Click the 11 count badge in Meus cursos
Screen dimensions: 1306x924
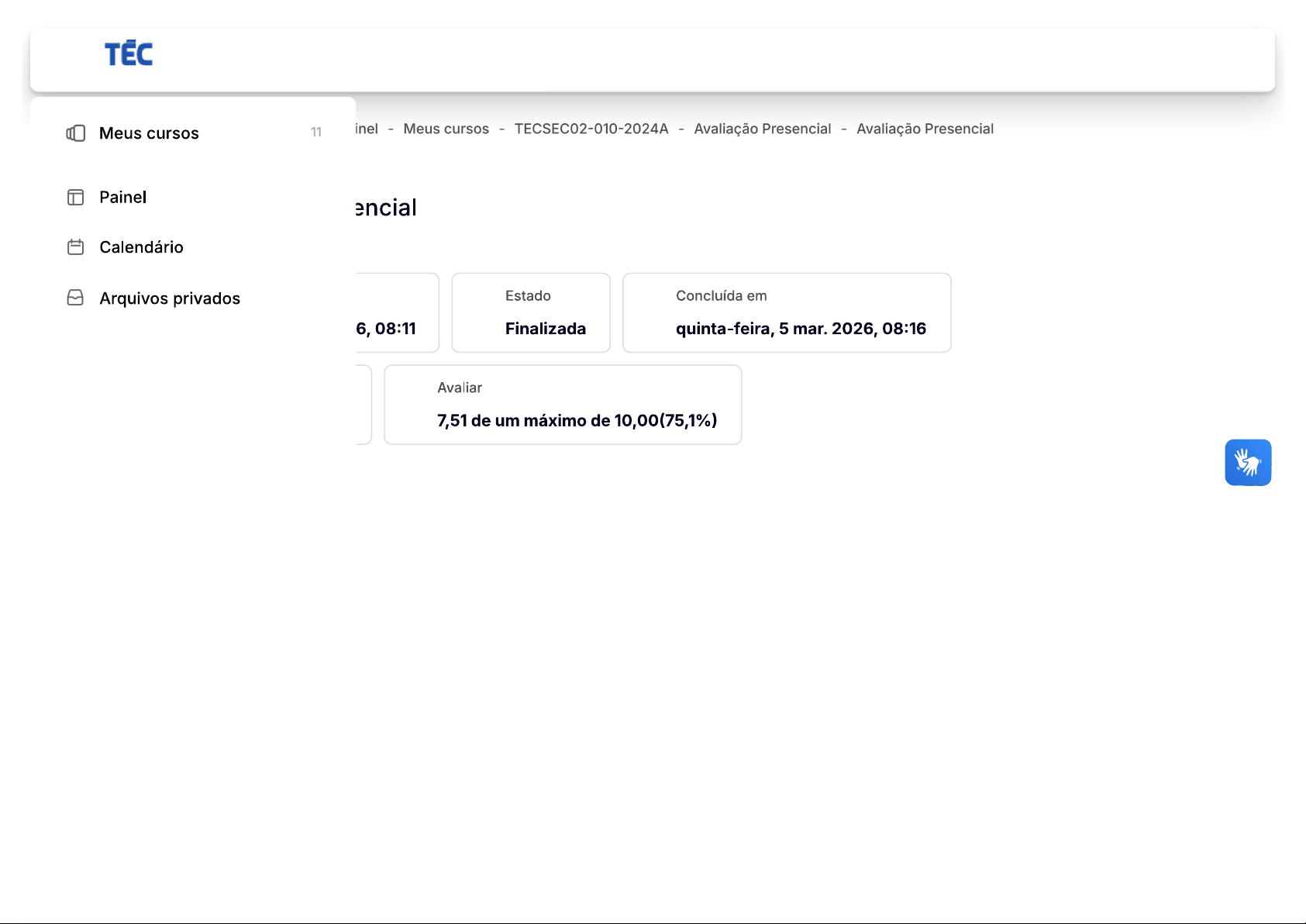[x=316, y=133]
